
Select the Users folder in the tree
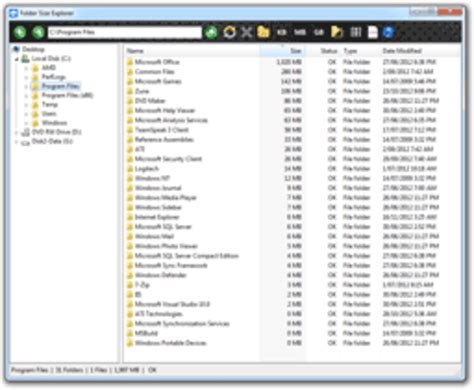[49, 114]
